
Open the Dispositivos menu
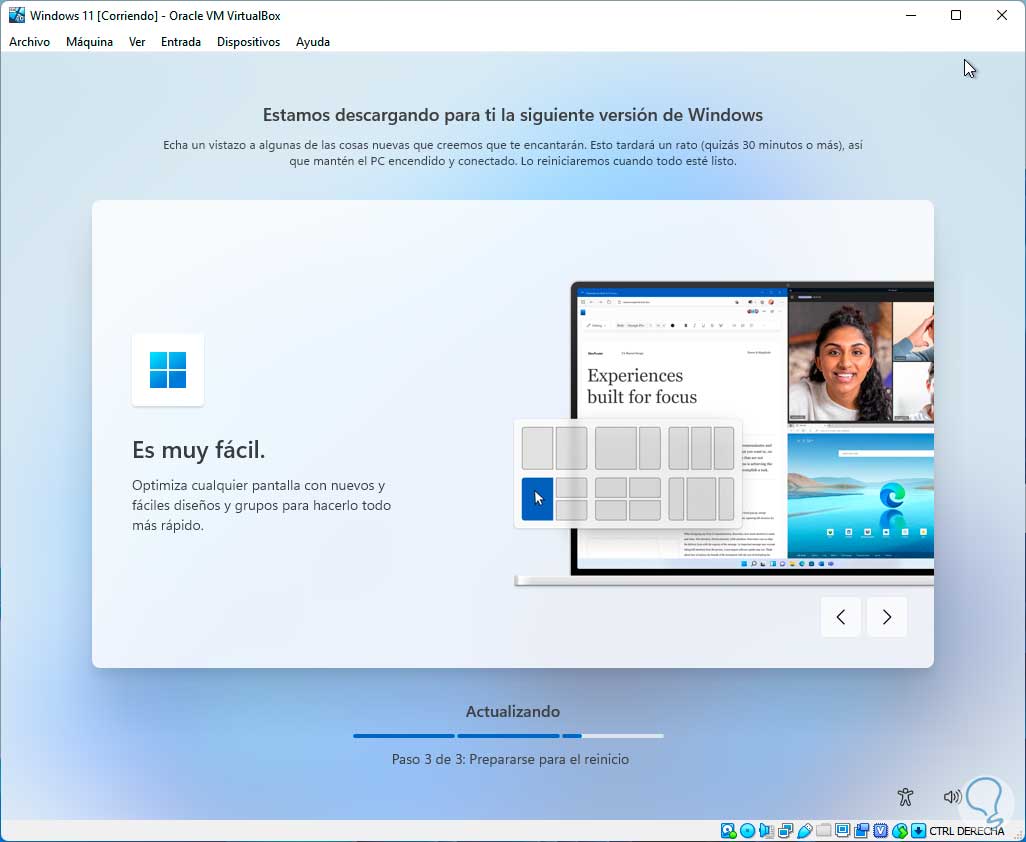[249, 42]
